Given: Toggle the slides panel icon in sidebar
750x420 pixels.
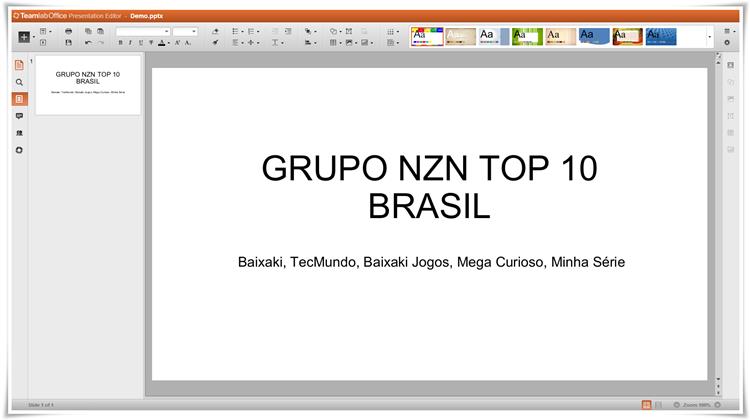Looking at the screenshot, I should click(x=19, y=99).
